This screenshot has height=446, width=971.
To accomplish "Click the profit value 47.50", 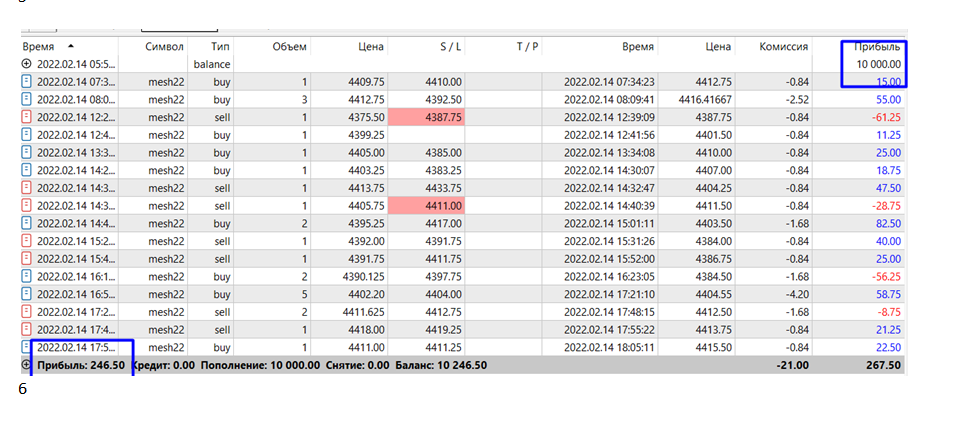I will pyautogui.click(x=889, y=188).
